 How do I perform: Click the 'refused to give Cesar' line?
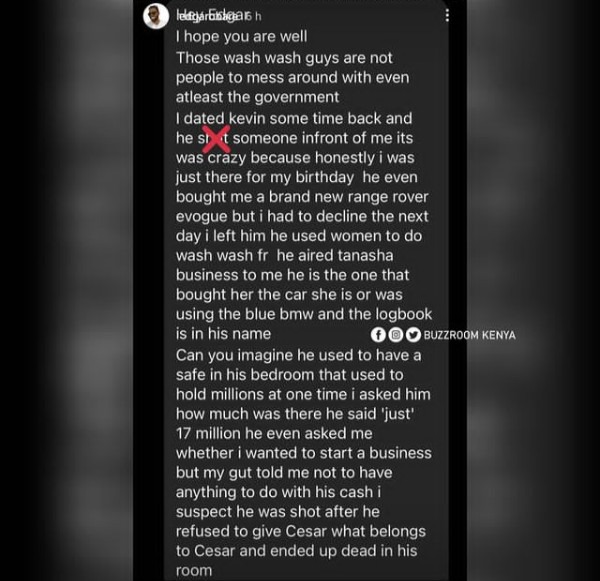[x=301, y=532]
